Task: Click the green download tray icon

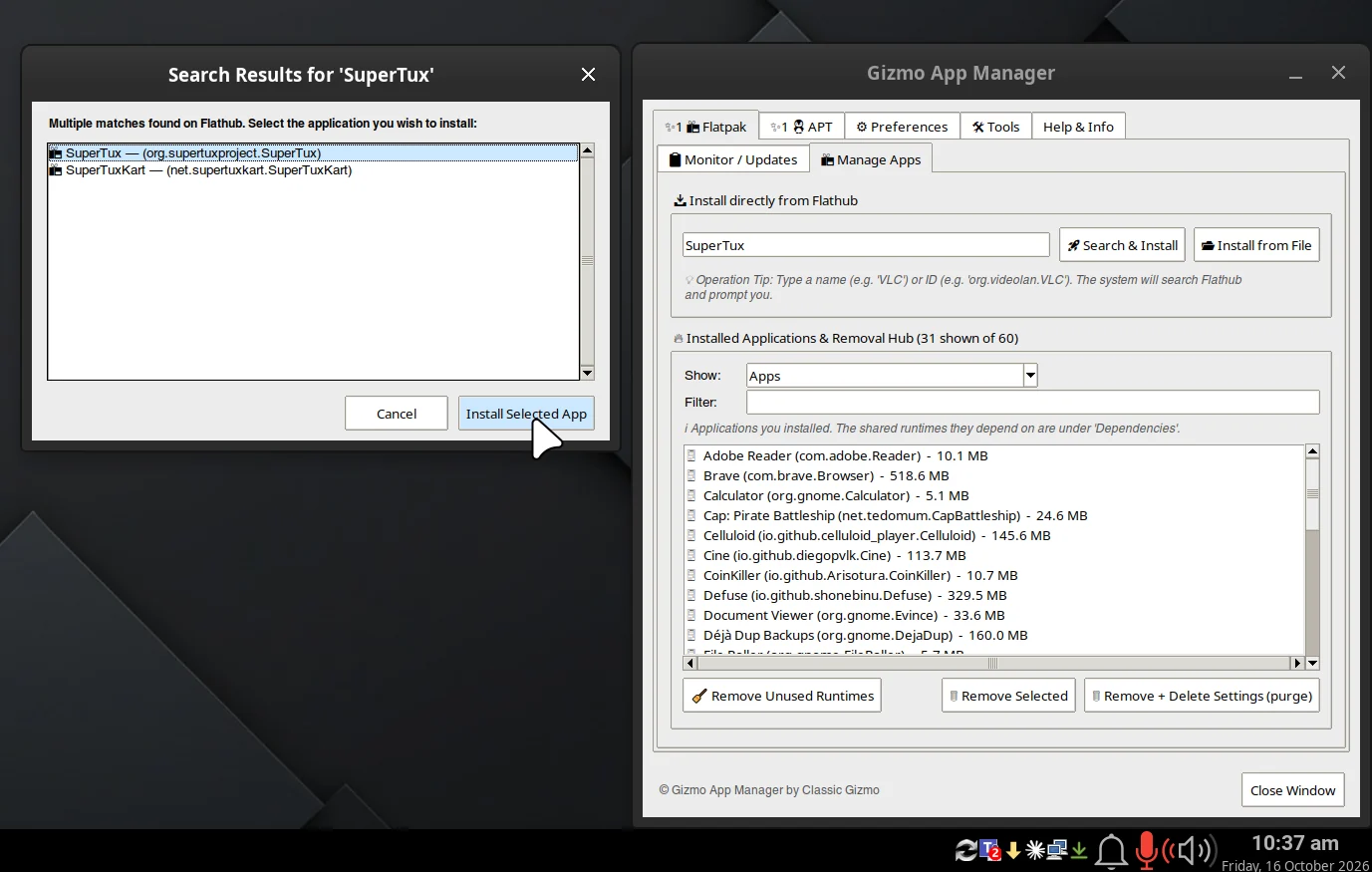Action: pos(1079,850)
